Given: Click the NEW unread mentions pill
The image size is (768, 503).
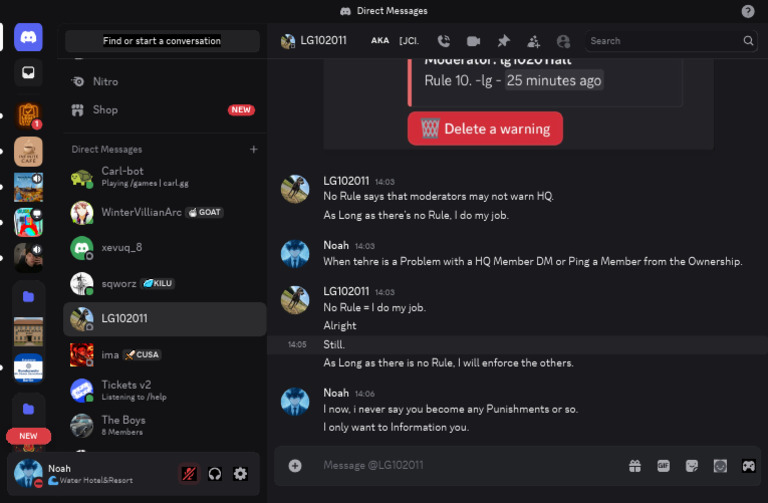Looking at the screenshot, I should (28, 436).
